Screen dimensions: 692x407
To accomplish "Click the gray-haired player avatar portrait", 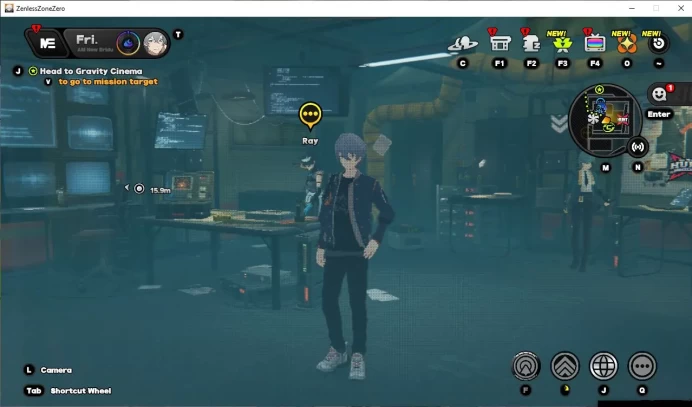I will (x=155, y=43).
